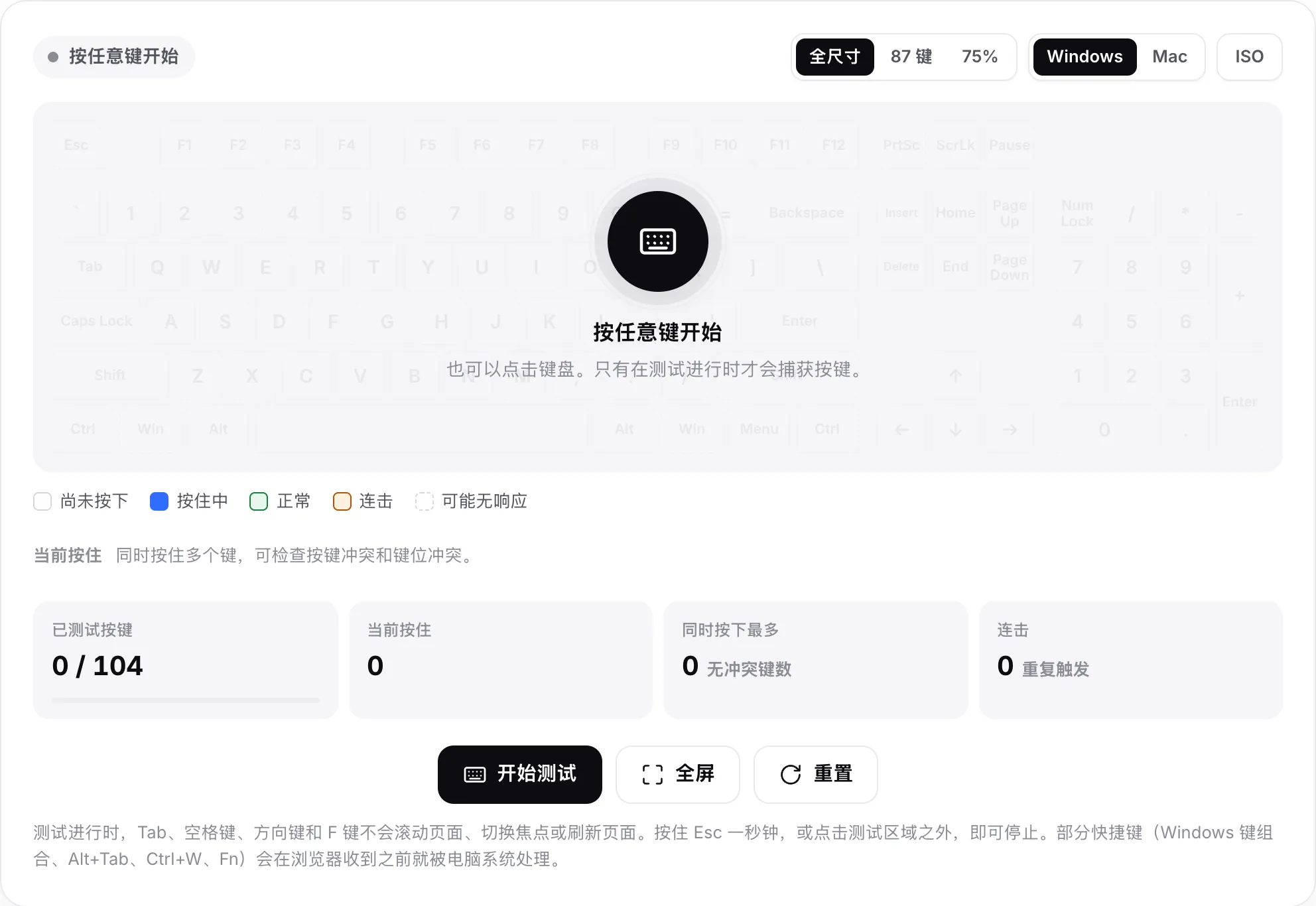Click the 按任意键开始 status pill
The width and height of the screenshot is (1316, 906).
[x=114, y=57]
